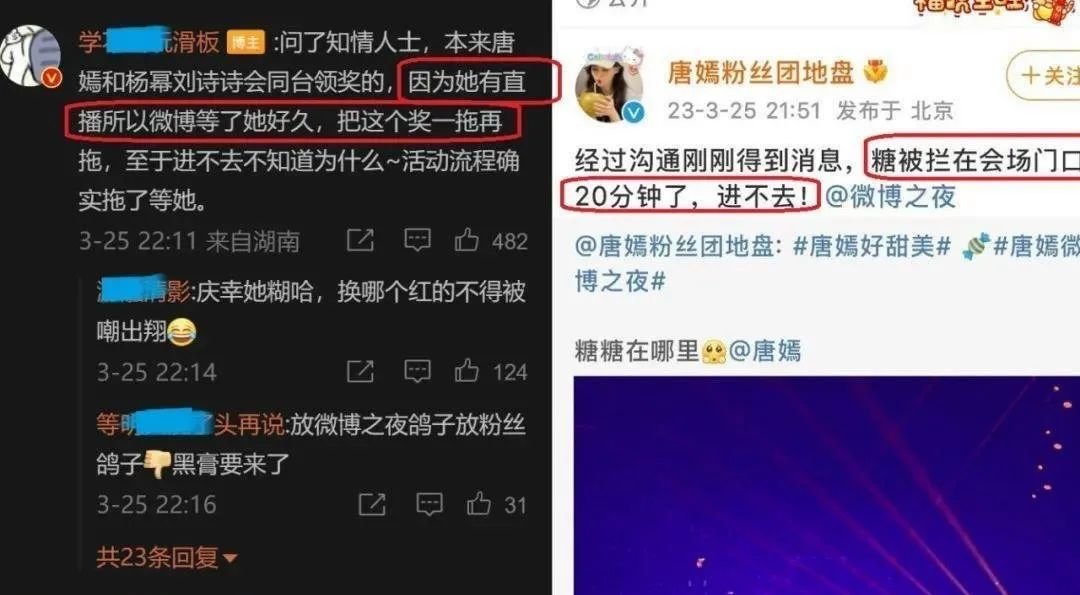Like the main comment with 482 likes
The width and height of the screenshot is (1080, 595).
coord(466,240)
